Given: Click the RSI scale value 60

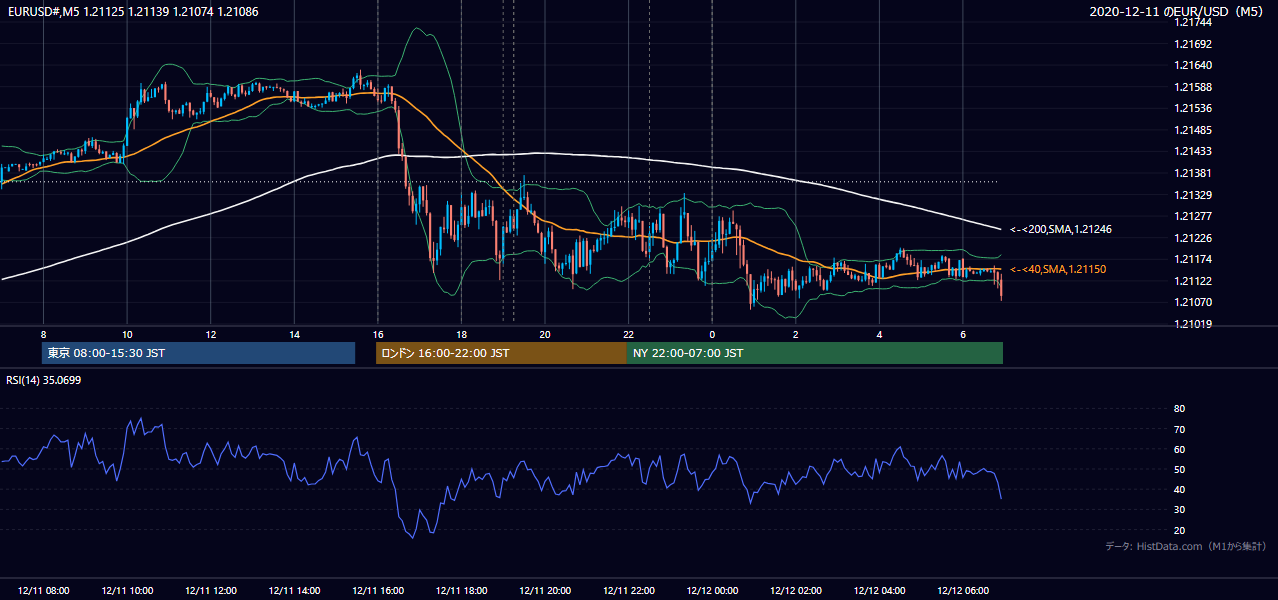Looking at the screenshot, I should click(x=1179, y=449).
